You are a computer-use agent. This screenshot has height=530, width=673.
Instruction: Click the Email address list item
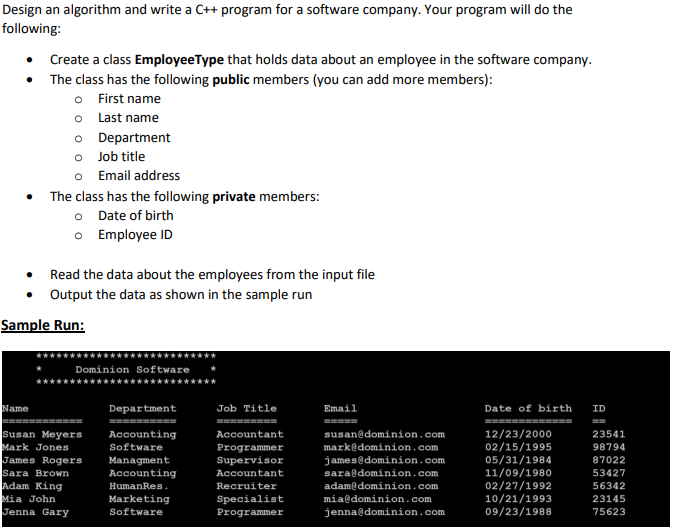(x=139, y=176)
